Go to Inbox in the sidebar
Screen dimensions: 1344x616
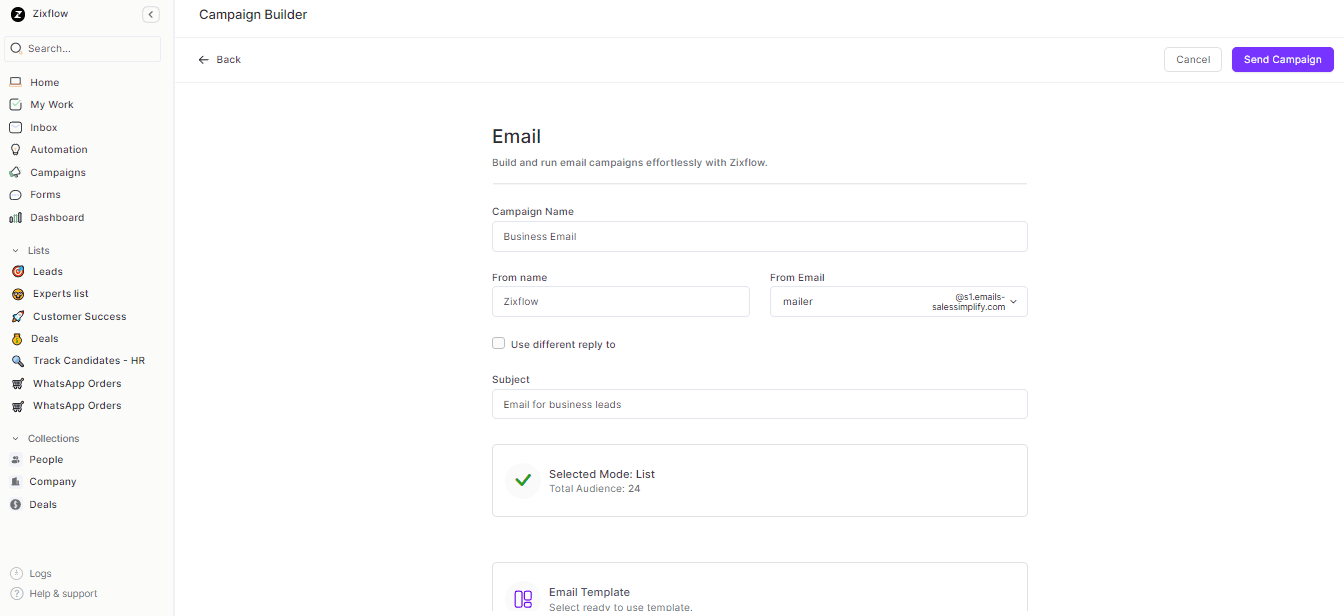point(43,127)
